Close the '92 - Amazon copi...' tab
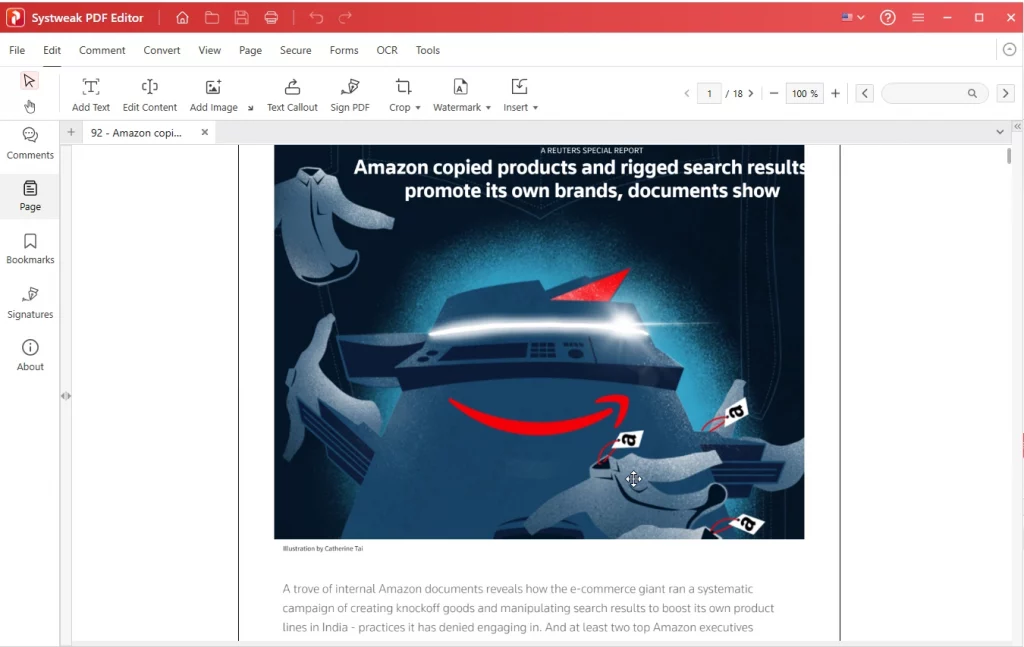The width and height of the screenshot is (1024, 647). pyautogui.click(x=204, y=132)
